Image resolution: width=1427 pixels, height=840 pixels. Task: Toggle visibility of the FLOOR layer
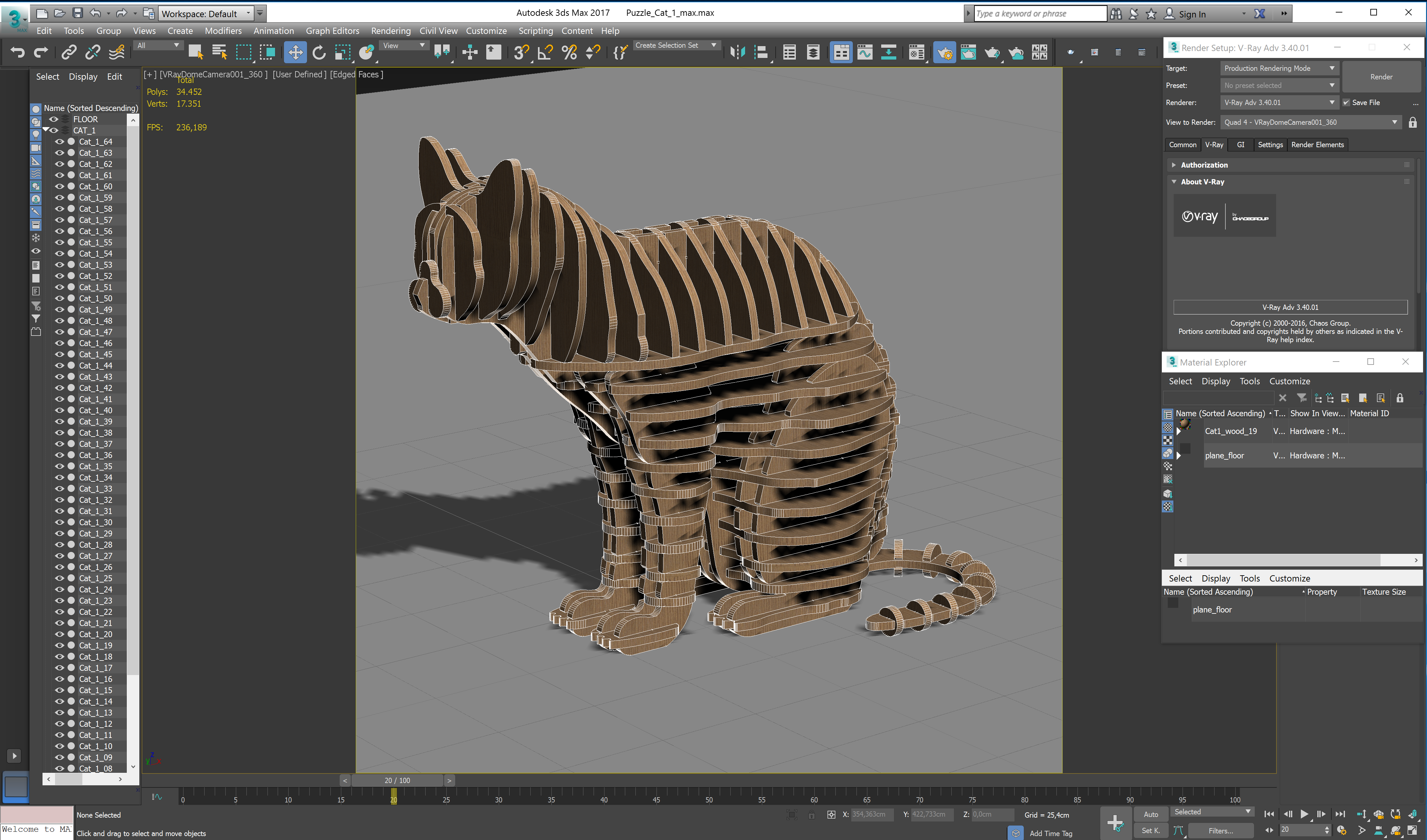click(x=54, y=120)
